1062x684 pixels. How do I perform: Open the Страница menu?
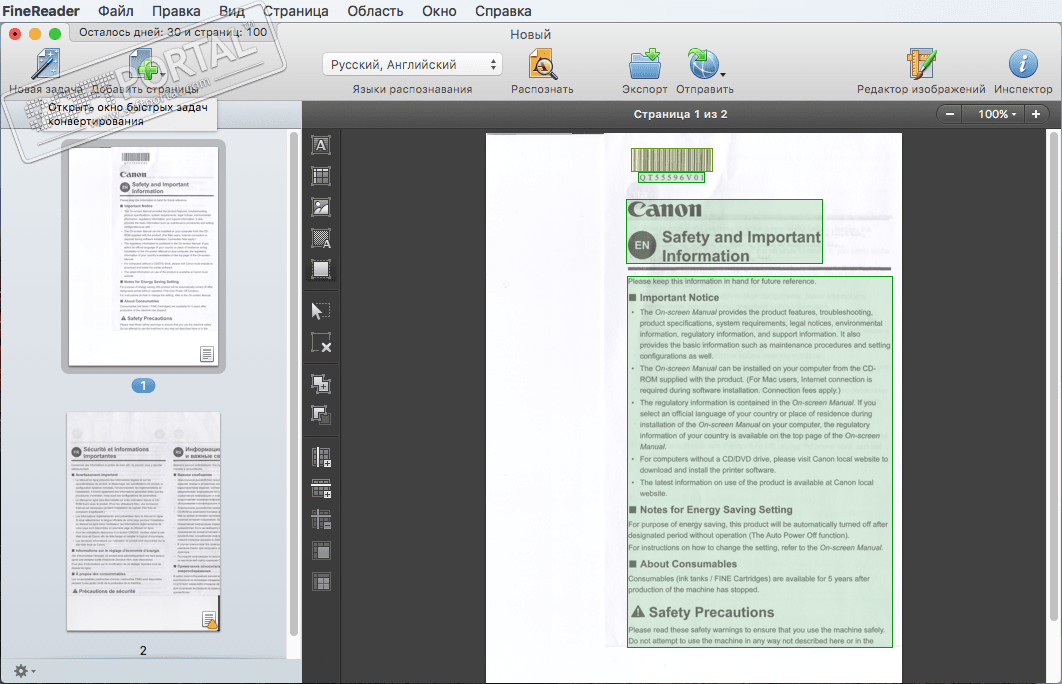296,11
